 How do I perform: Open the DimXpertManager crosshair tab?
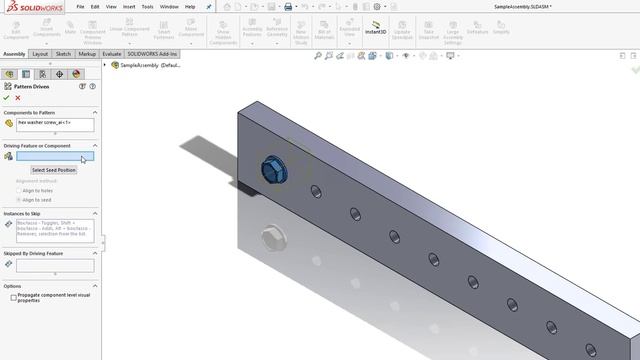pyautogui.click(x=59, y=74)
